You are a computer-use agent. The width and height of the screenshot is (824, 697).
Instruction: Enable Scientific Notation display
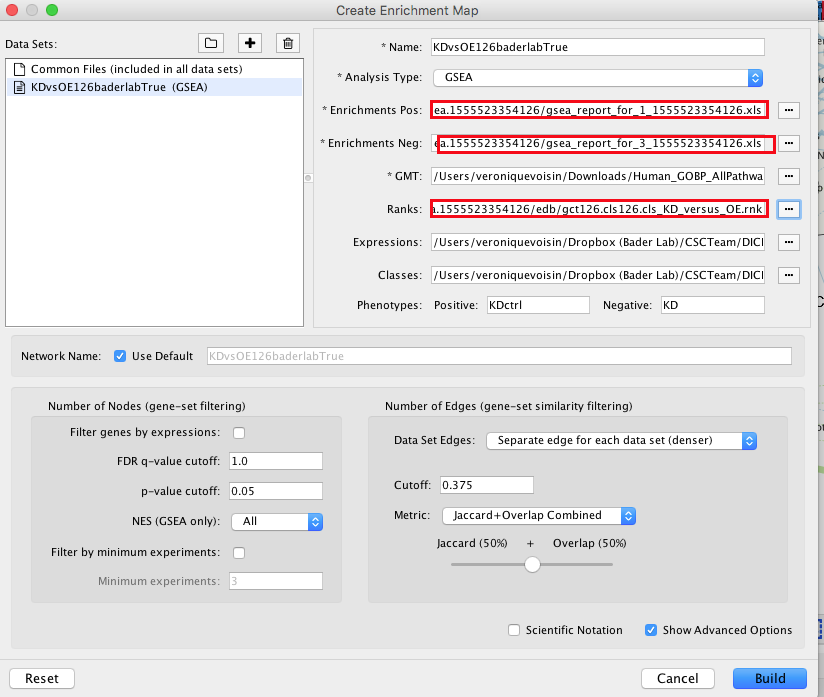point(513,630)
